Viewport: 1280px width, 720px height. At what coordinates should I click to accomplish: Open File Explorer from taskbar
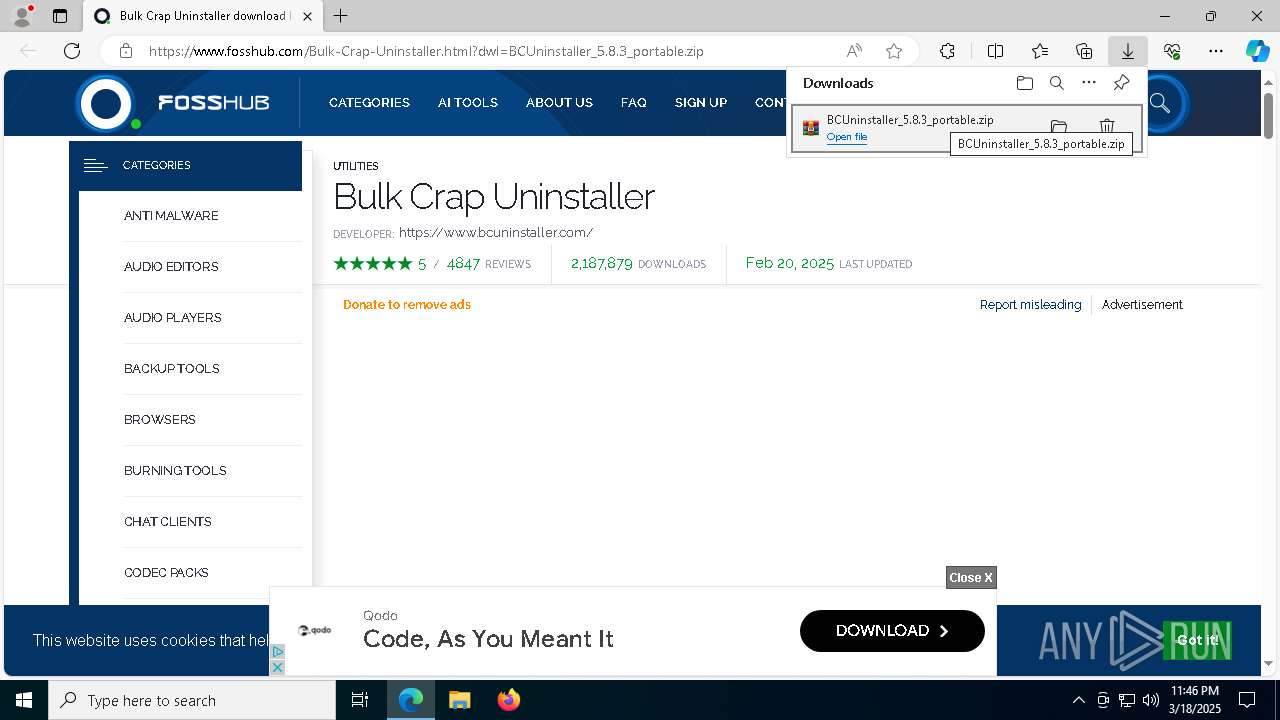(x=459, y=700)
